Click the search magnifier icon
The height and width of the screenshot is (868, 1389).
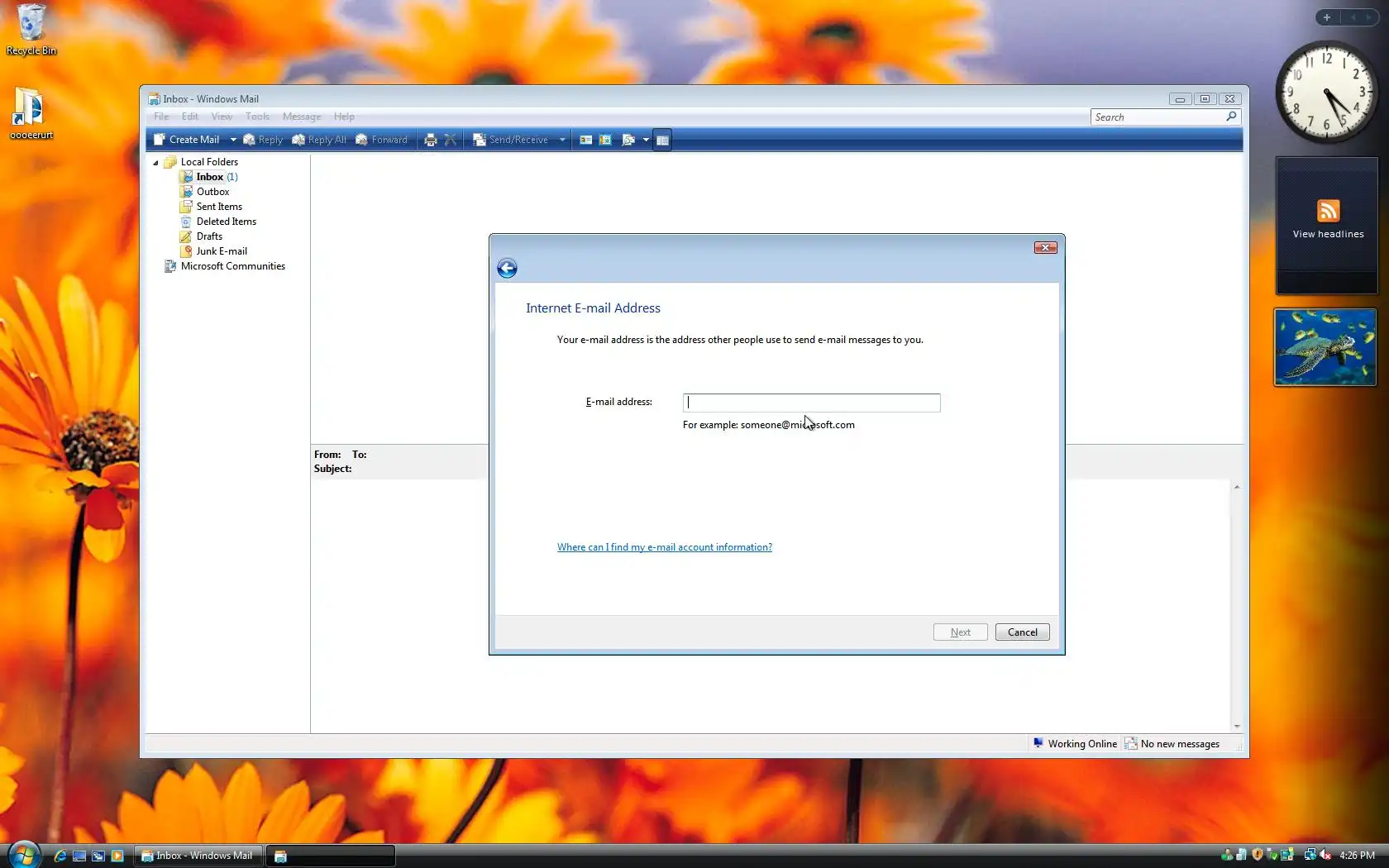pyautogui.click(x=1231, y=117)
